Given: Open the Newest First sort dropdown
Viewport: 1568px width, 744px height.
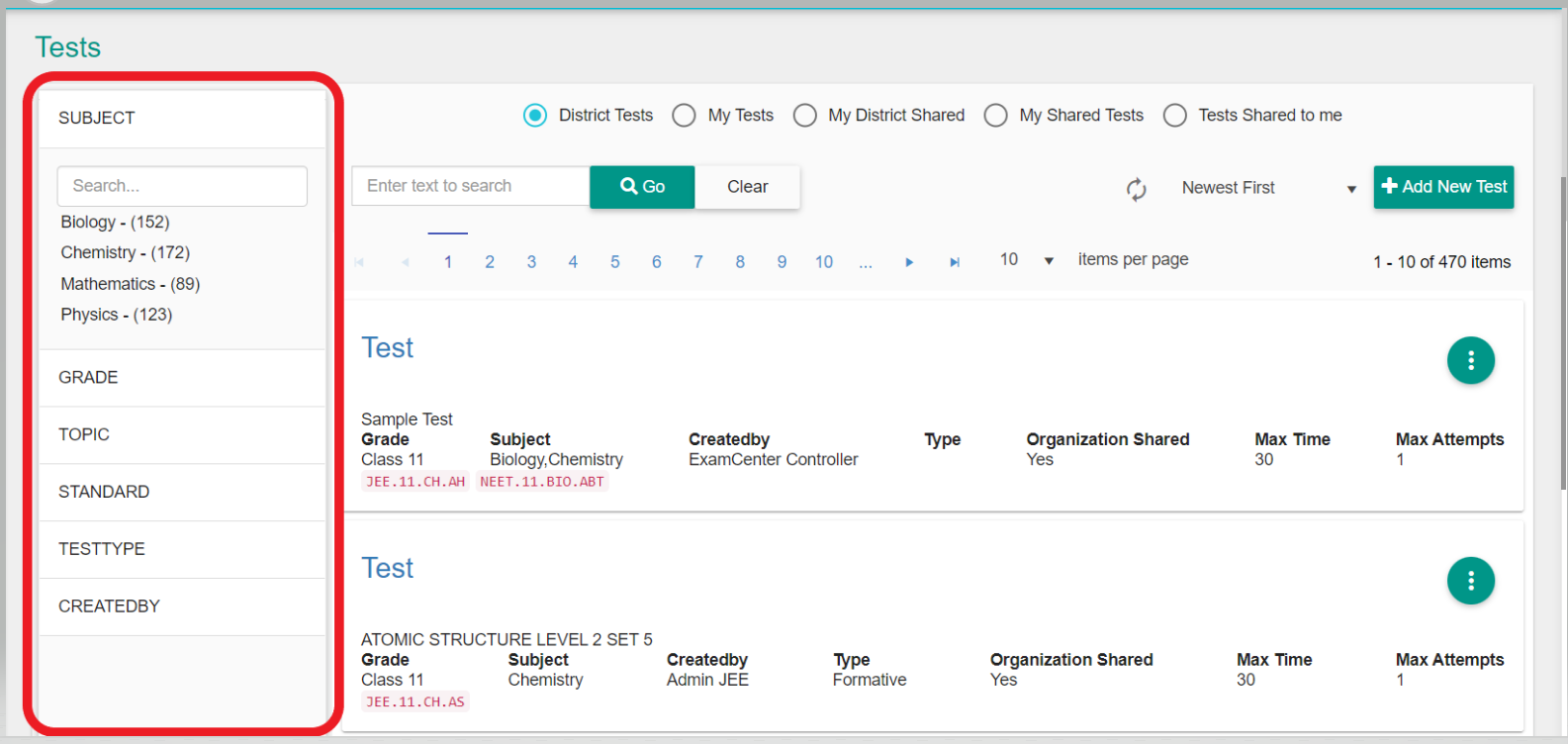Looking at the screenshot, I should [x=1267, y=188].
